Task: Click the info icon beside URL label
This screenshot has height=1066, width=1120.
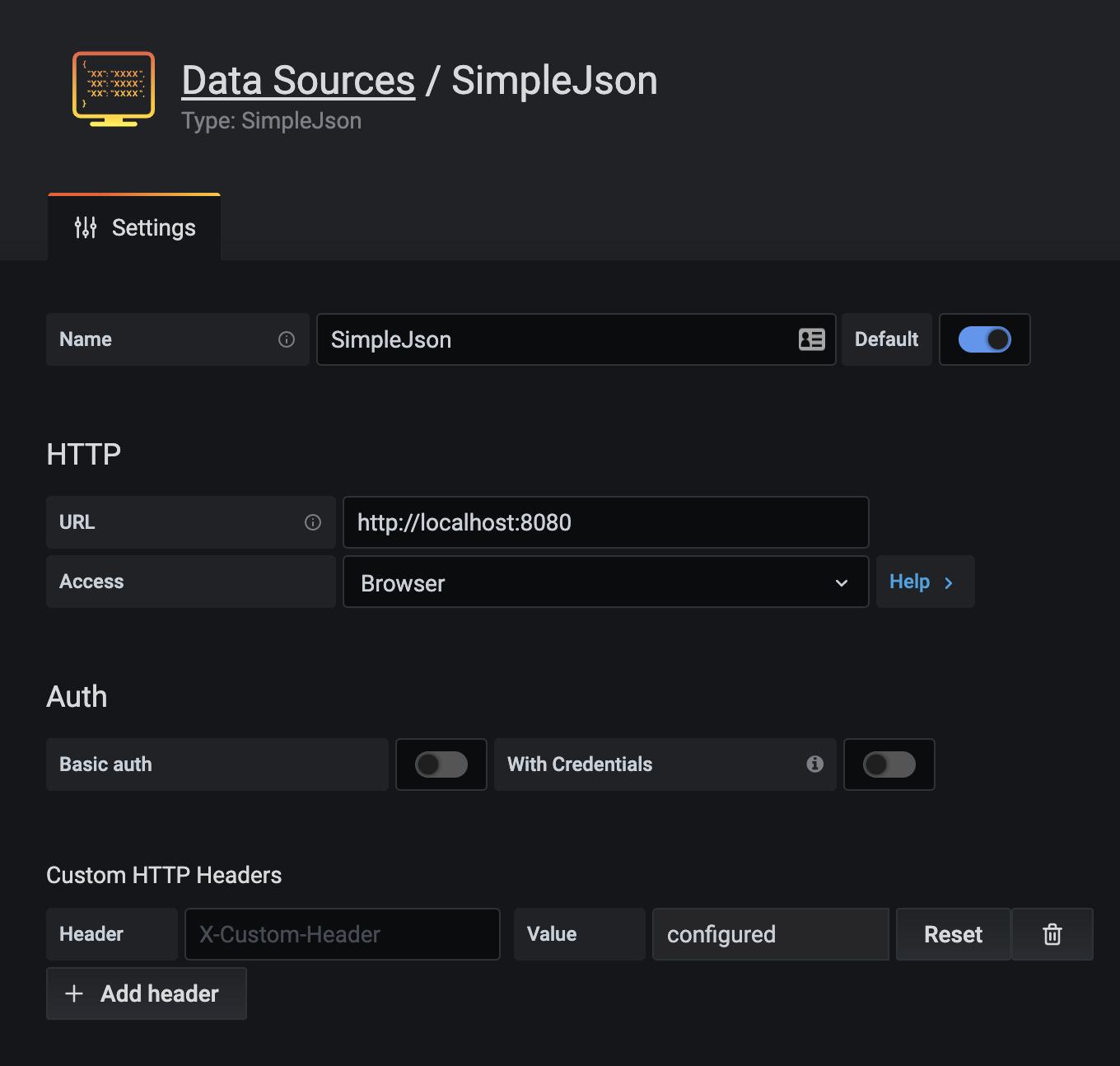Action: click(x=313, y=522)
